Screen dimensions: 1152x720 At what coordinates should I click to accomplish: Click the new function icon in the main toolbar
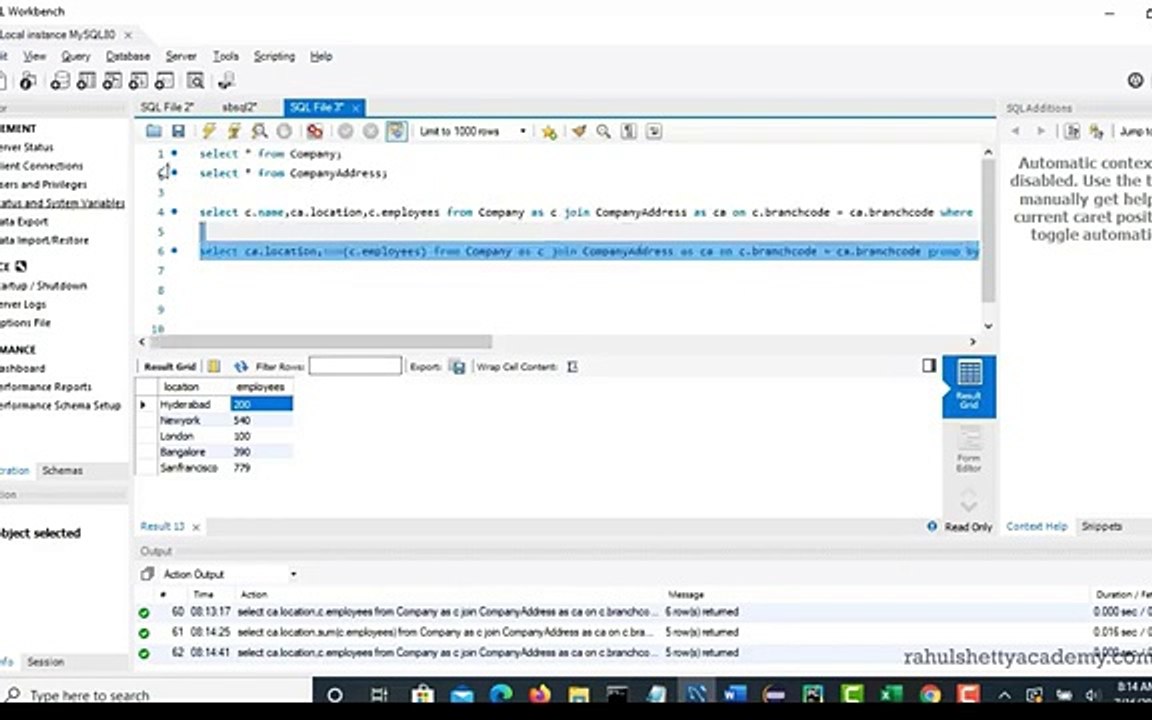(165, 81)
